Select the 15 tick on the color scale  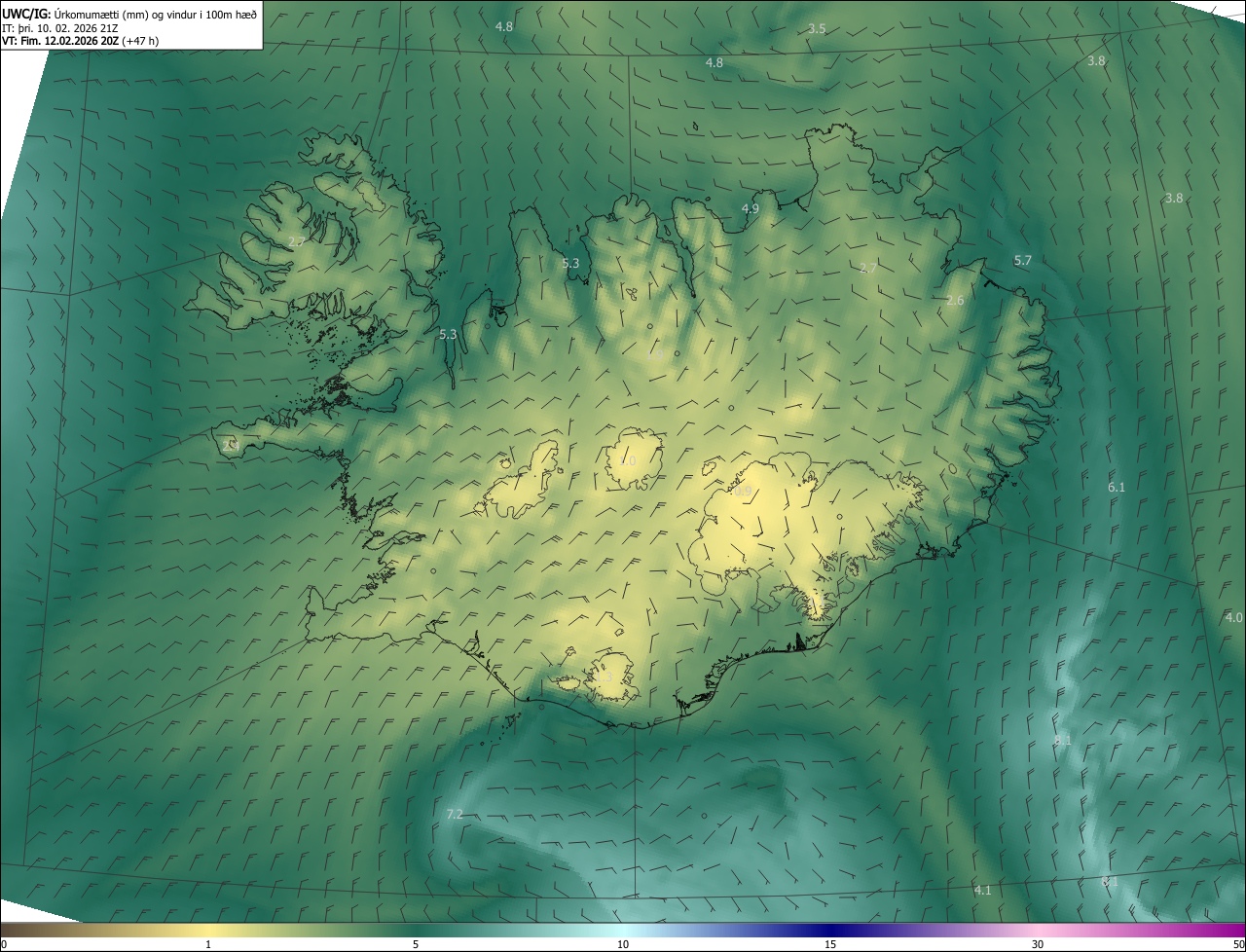click(830, 944)
